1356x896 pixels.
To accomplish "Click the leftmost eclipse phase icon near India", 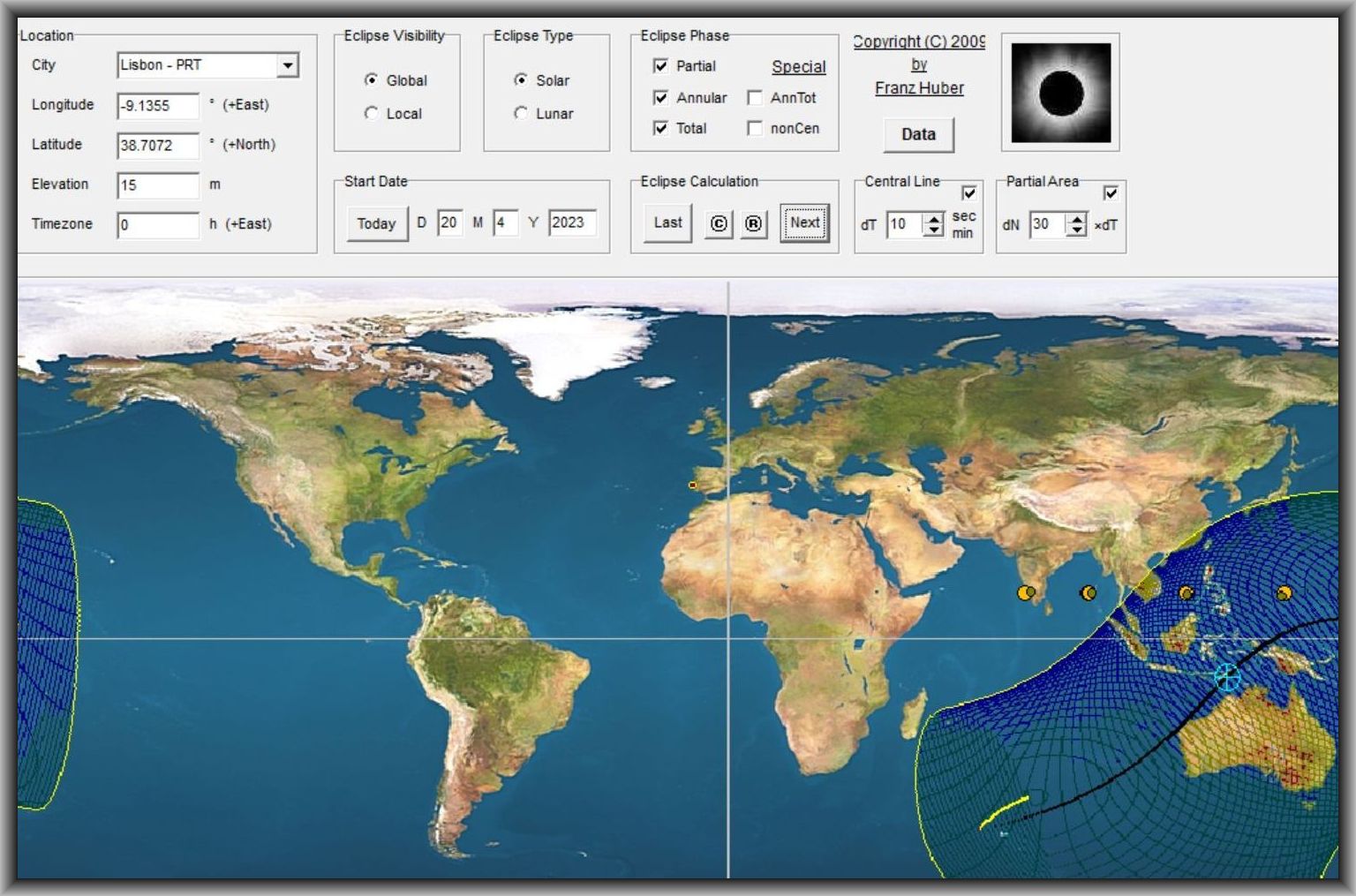I will point(1027,593).
